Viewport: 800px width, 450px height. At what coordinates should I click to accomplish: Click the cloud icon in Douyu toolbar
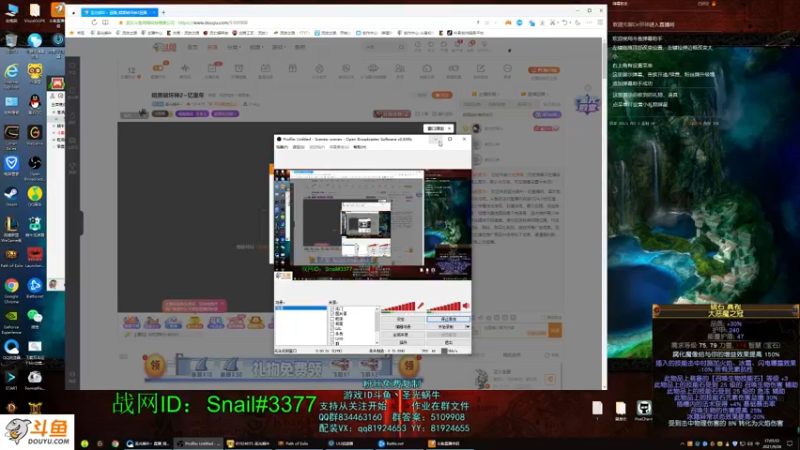373,68
